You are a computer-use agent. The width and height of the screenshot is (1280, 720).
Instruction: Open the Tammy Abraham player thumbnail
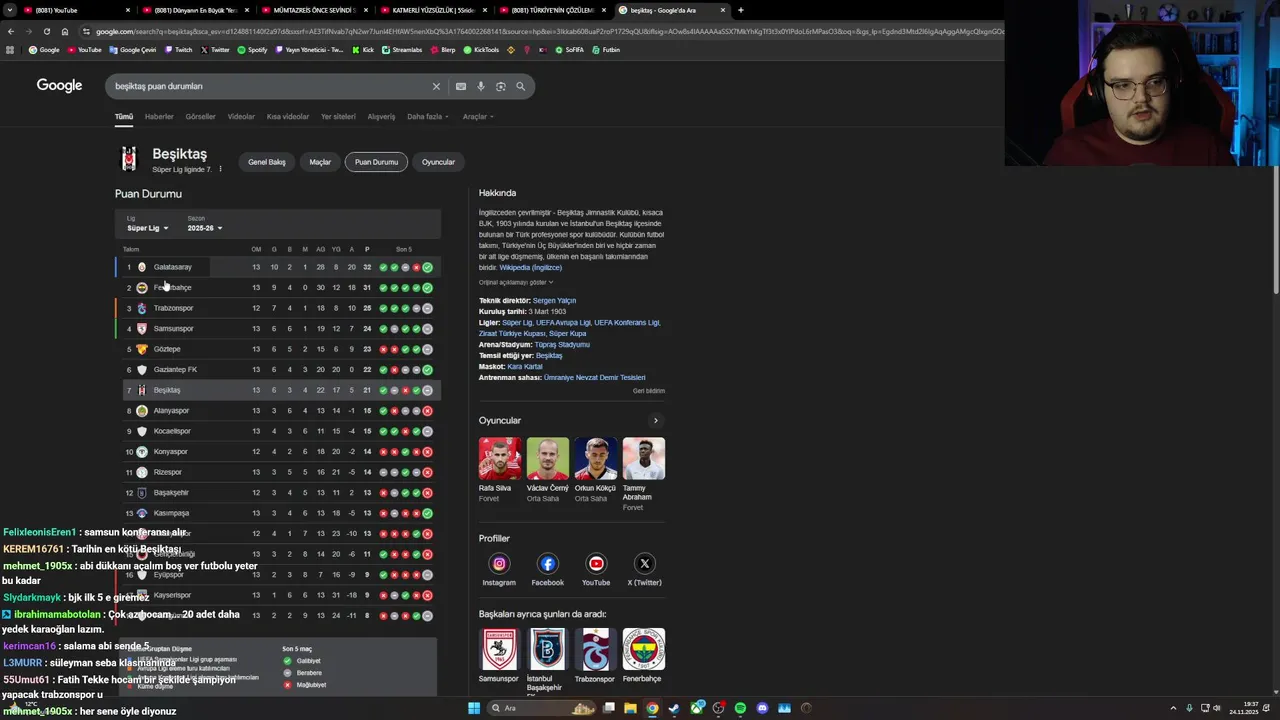(x=644, y=459)
